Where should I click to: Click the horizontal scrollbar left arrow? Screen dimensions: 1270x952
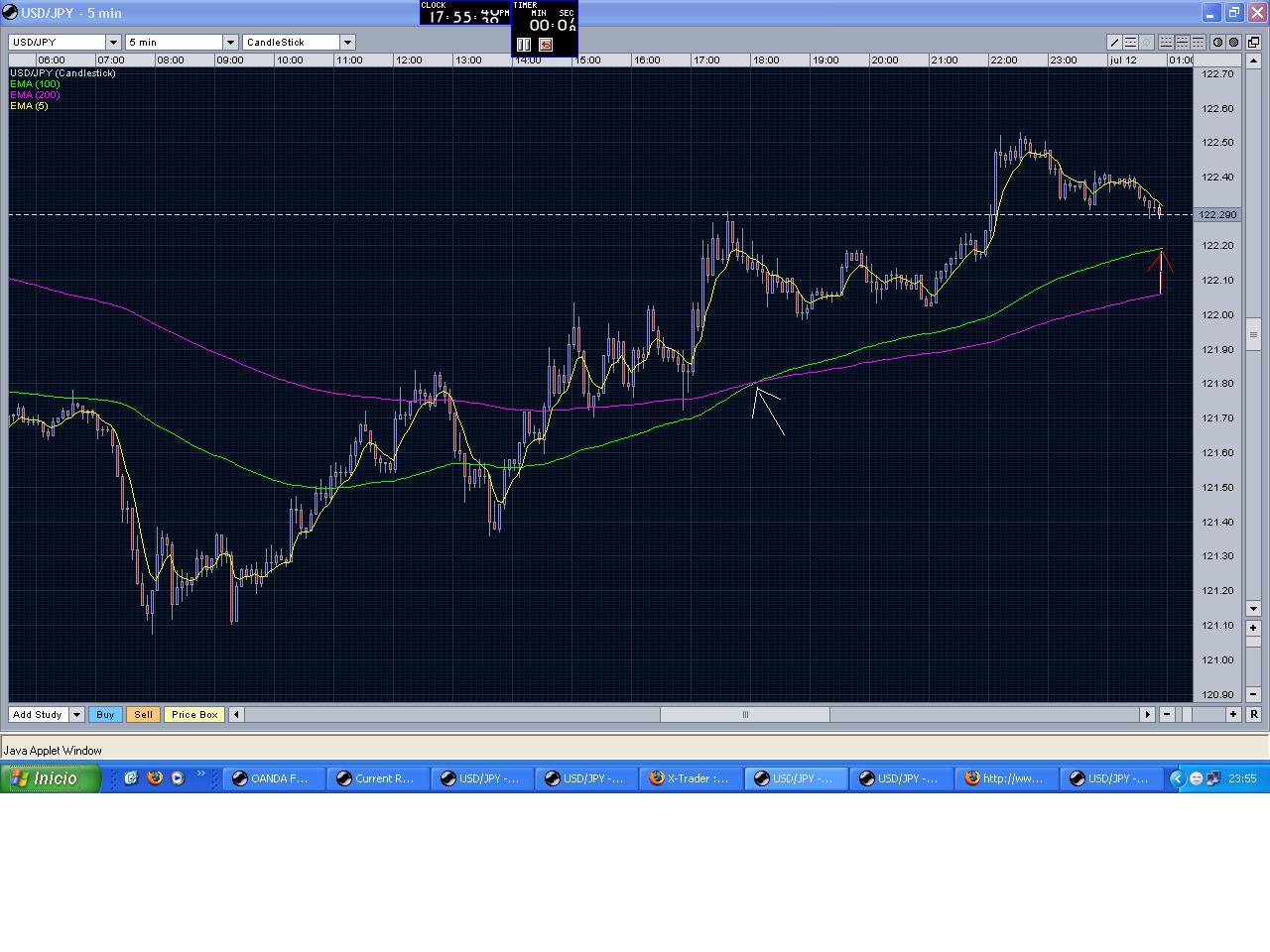click(x=236, y=714)
